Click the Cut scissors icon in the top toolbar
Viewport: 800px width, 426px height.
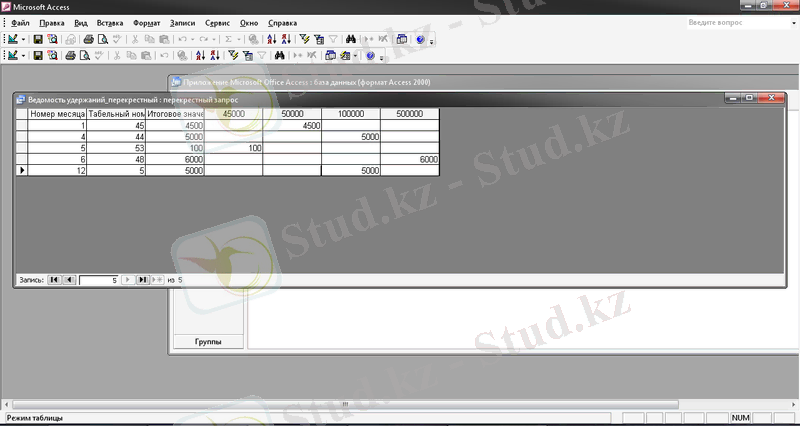click(x=135, y=39)
